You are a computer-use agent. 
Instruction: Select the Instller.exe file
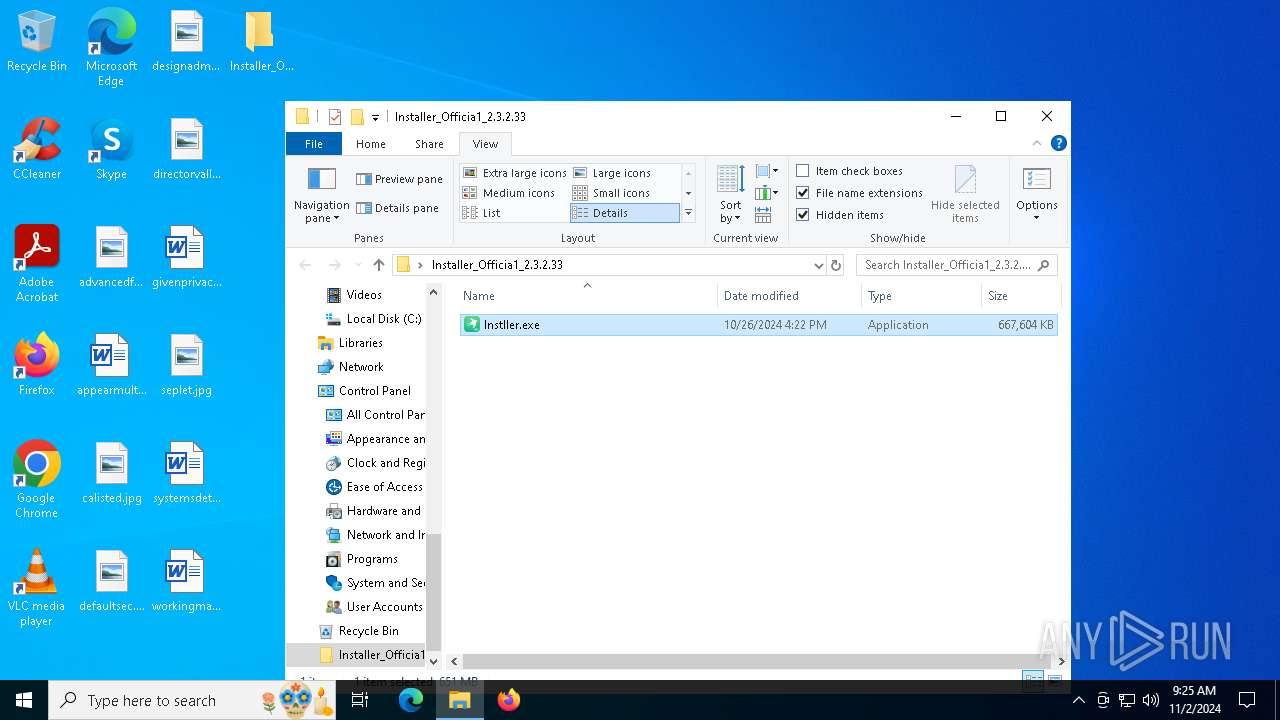[x=758, y=325]
